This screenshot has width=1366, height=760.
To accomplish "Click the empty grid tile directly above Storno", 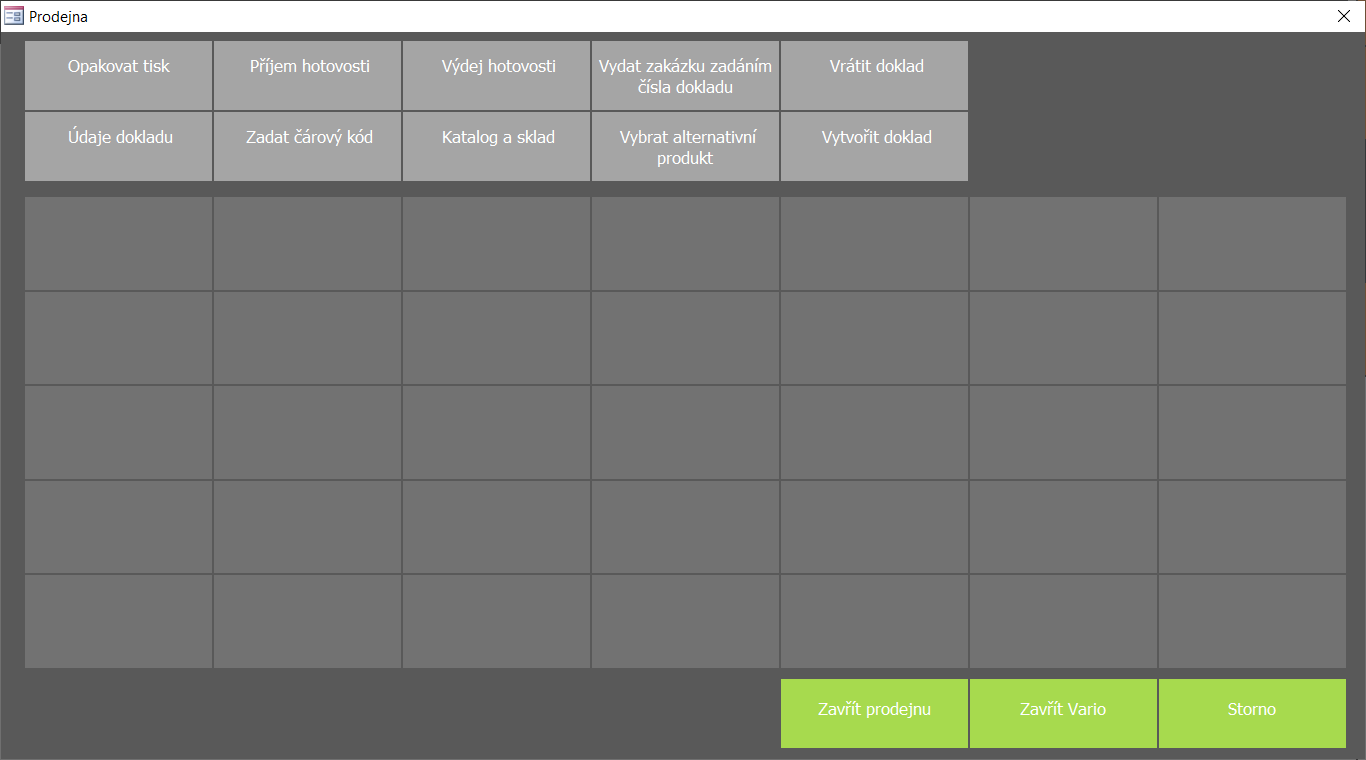I will (1252, 621).
